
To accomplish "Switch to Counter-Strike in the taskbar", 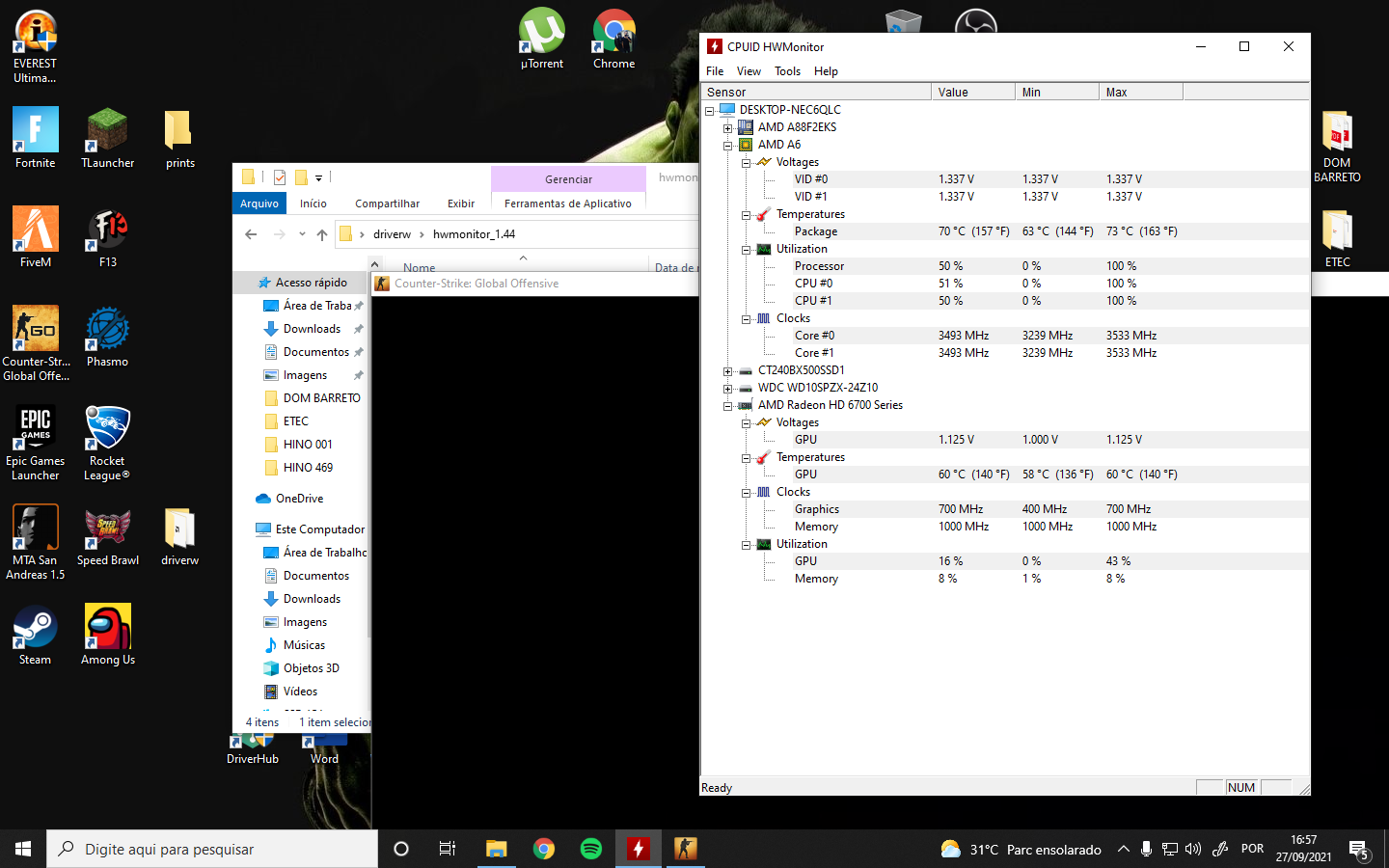I will [685, 849].
